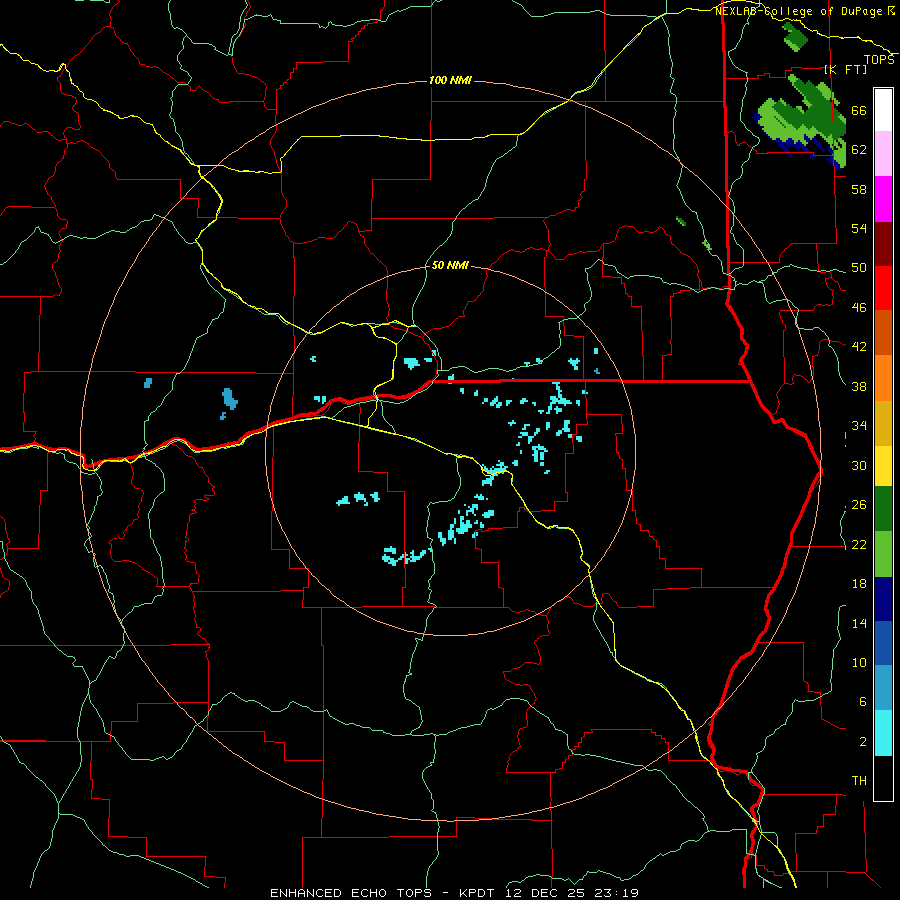This screenshot has width=900, height=900.
Task: Click the "NEXLAB-College of DuPage" credit text
Action: [x=798, y=11]
